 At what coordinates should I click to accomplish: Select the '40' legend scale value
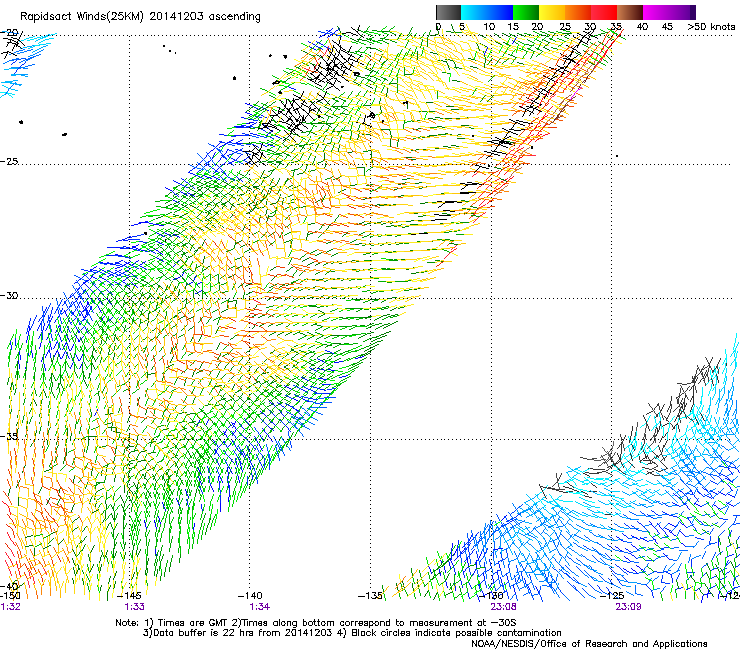pyautogui.click(x=642, y=26)
